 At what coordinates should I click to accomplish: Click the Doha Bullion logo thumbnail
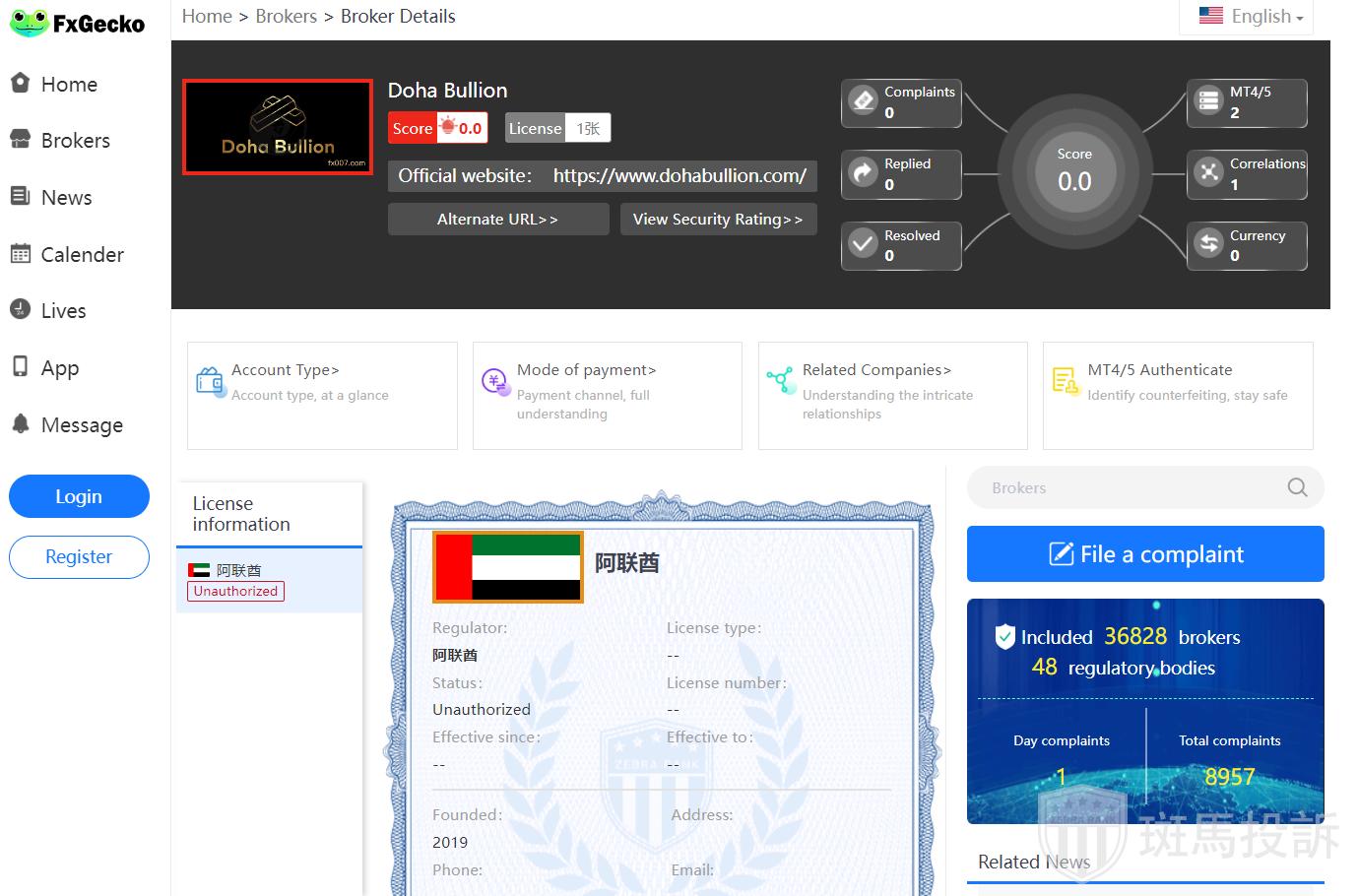pos(278,127)
